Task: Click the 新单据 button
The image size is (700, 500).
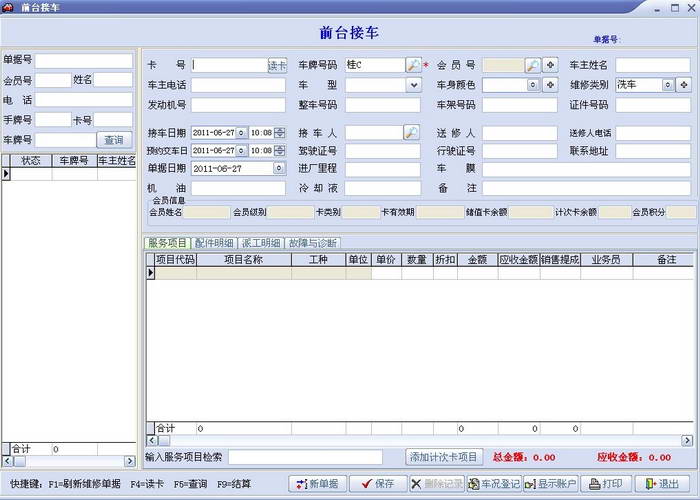Action: [317, 484]
